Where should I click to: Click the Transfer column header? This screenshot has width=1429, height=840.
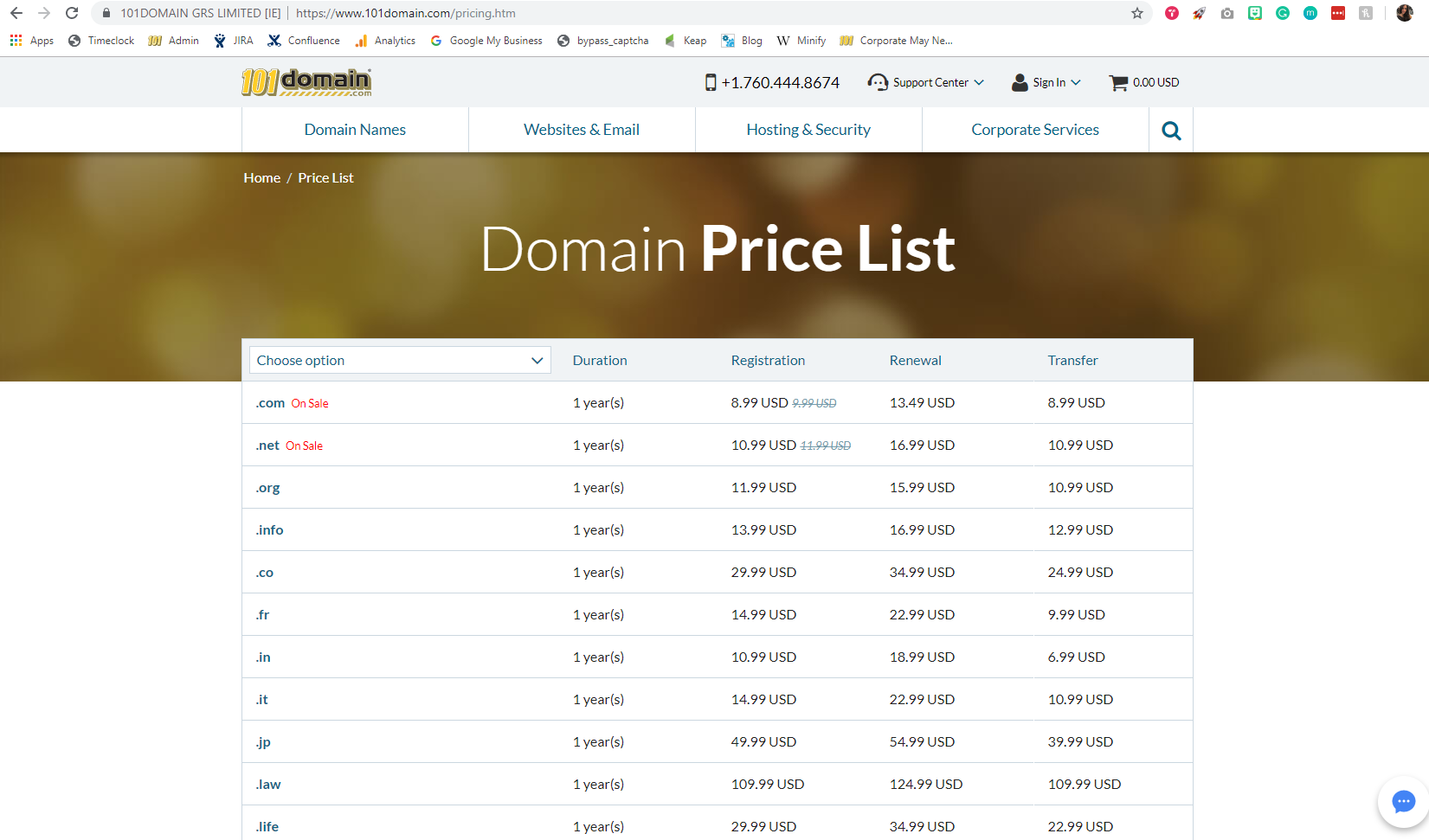(1072, 361)
